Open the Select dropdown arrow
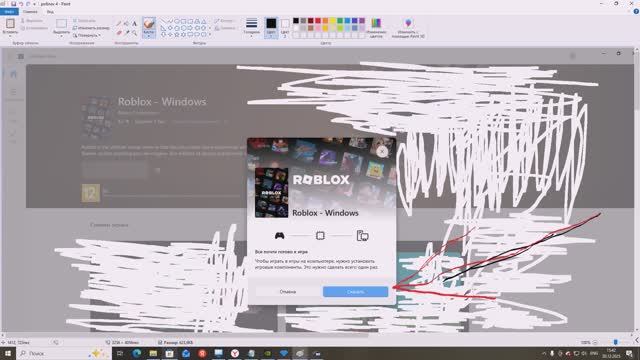 (x=61, y=36)
